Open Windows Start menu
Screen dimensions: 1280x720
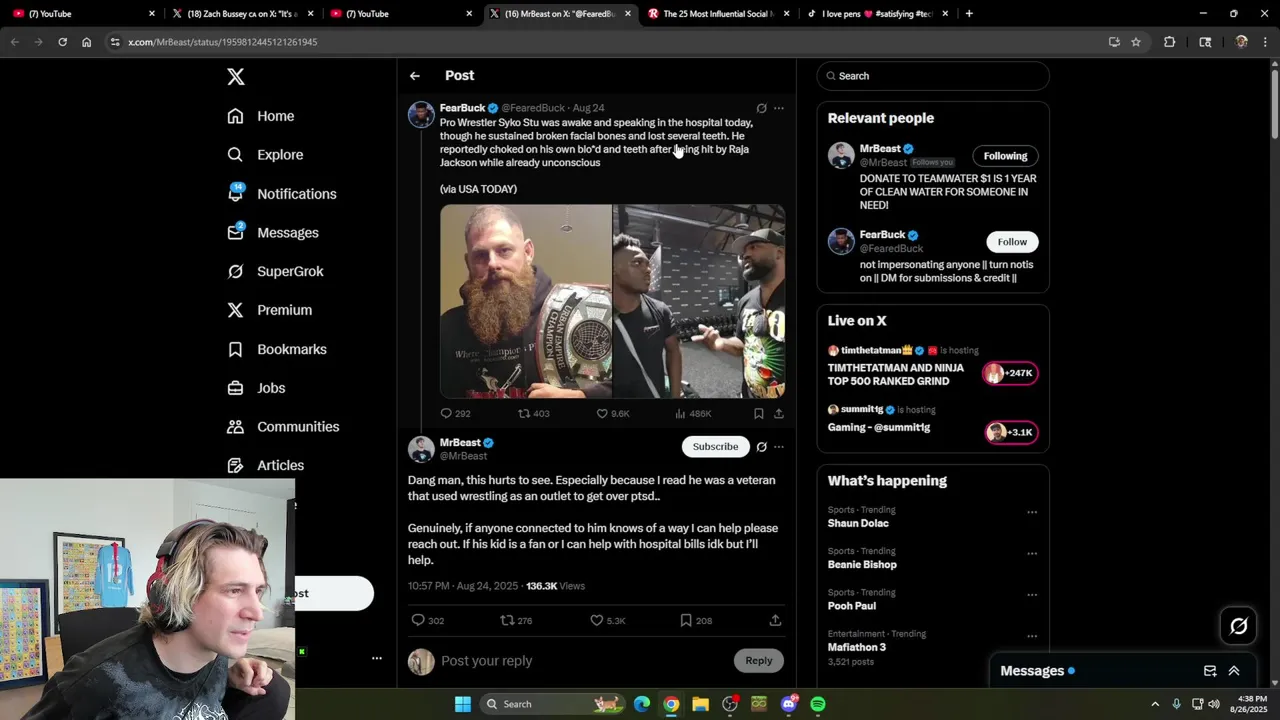tap(463, 704)
